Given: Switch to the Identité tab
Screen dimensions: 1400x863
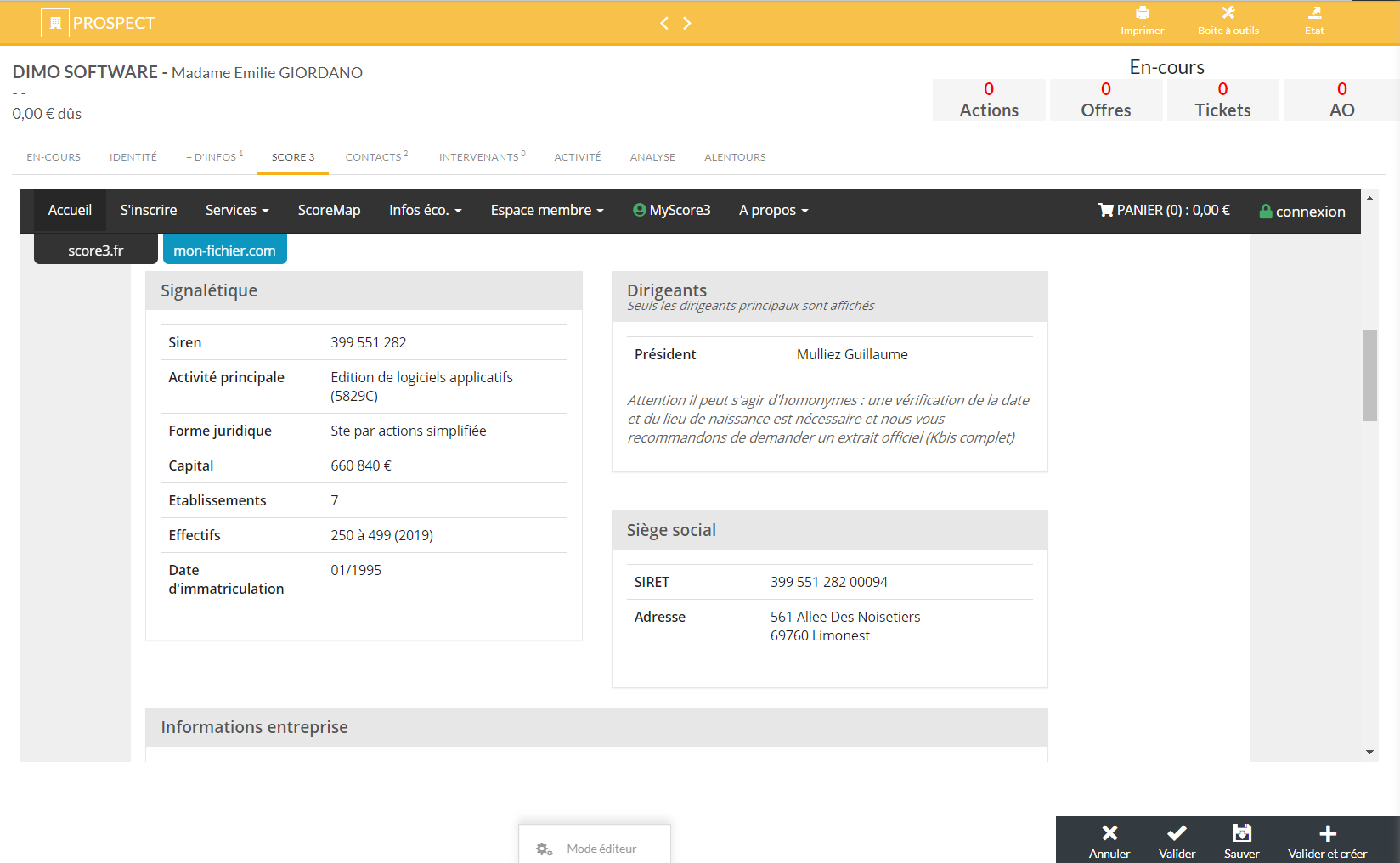Looking at the screenshot, I should pos(133,157).
